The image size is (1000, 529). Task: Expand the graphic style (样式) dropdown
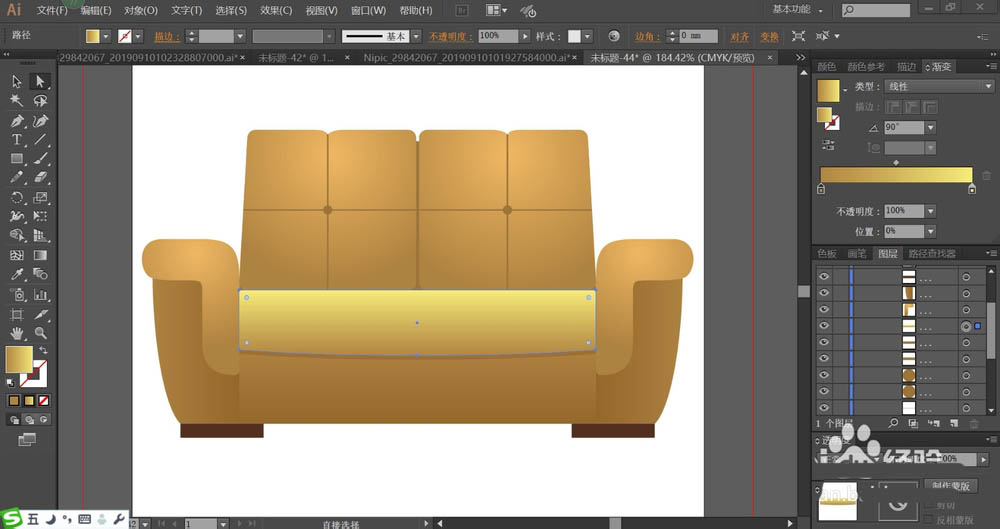[588, 36]
